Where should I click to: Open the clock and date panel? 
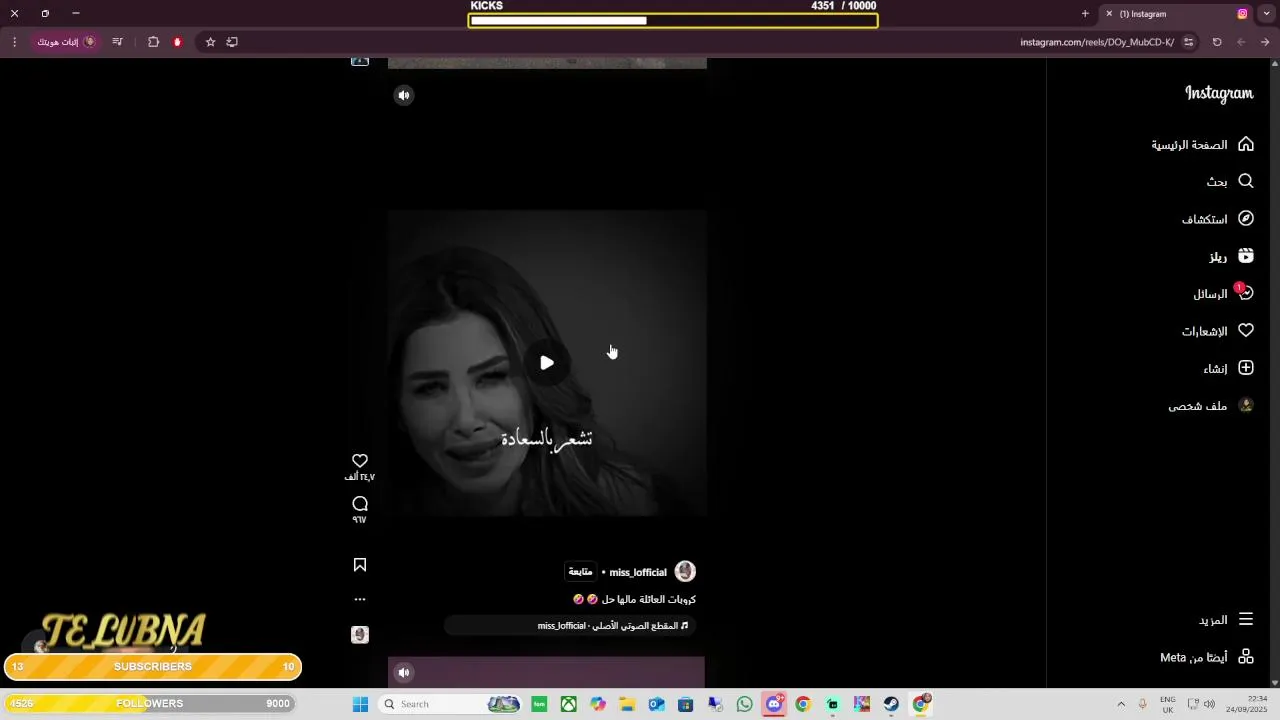pyautogui.click(x=1248, y=704)
